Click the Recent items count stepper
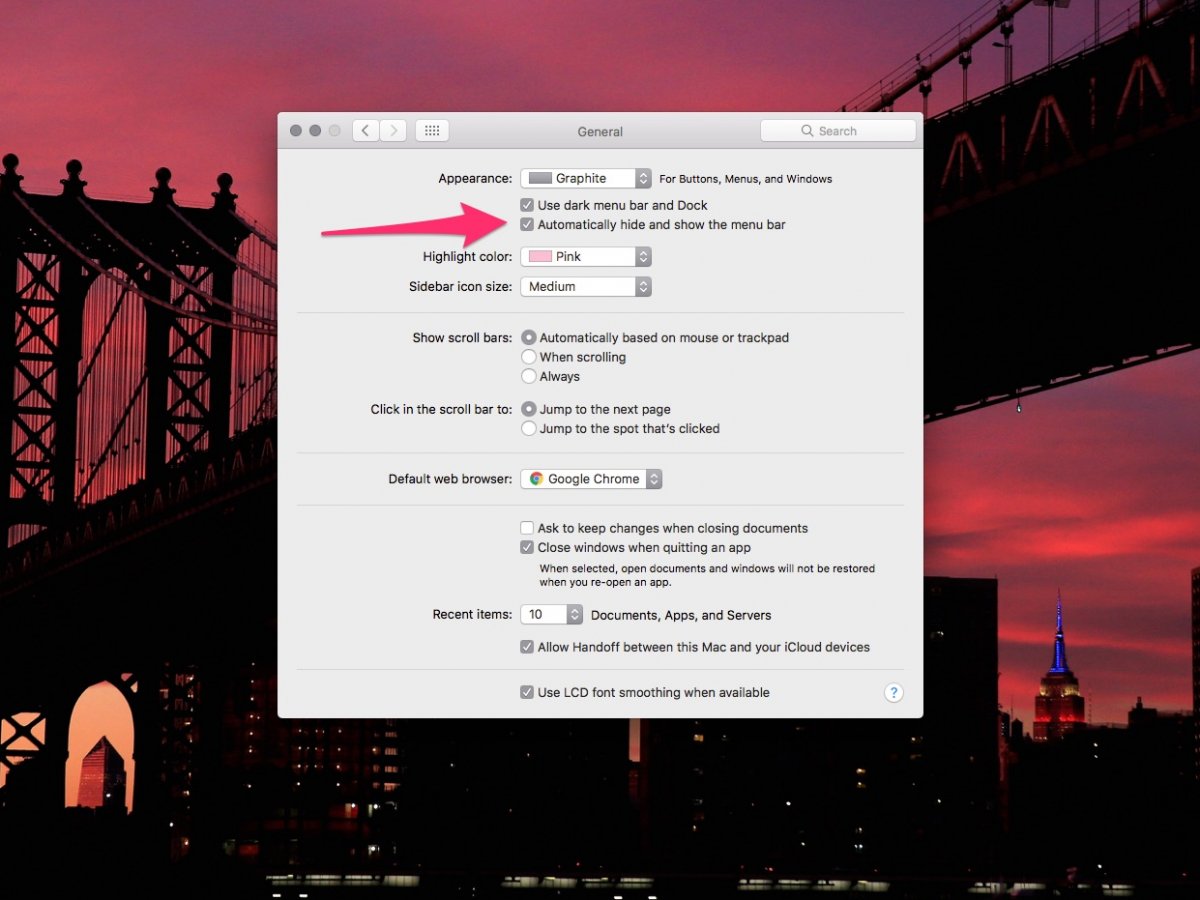 [x=575, y=615]
